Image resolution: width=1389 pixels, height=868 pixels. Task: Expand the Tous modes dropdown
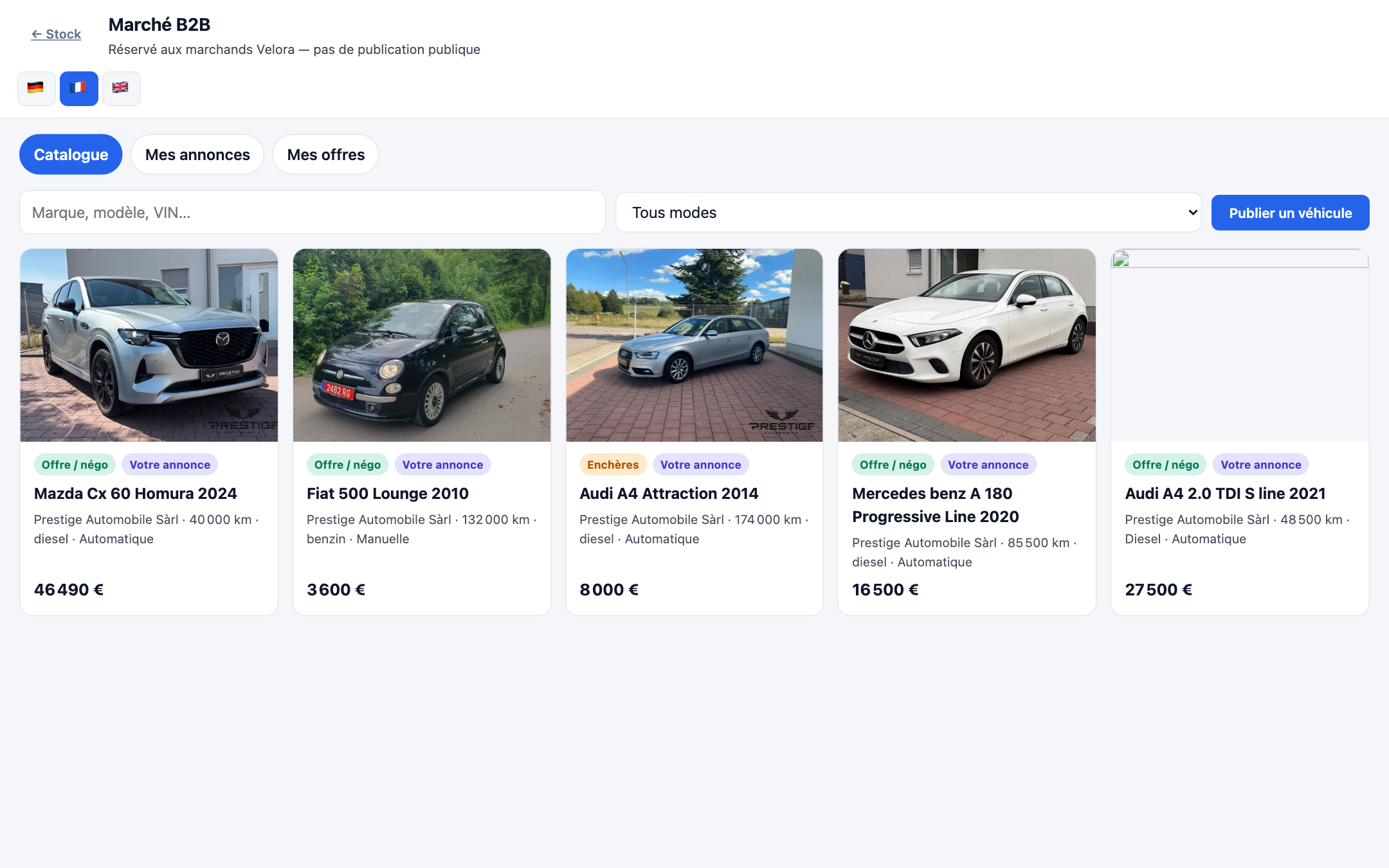point(909,212)
